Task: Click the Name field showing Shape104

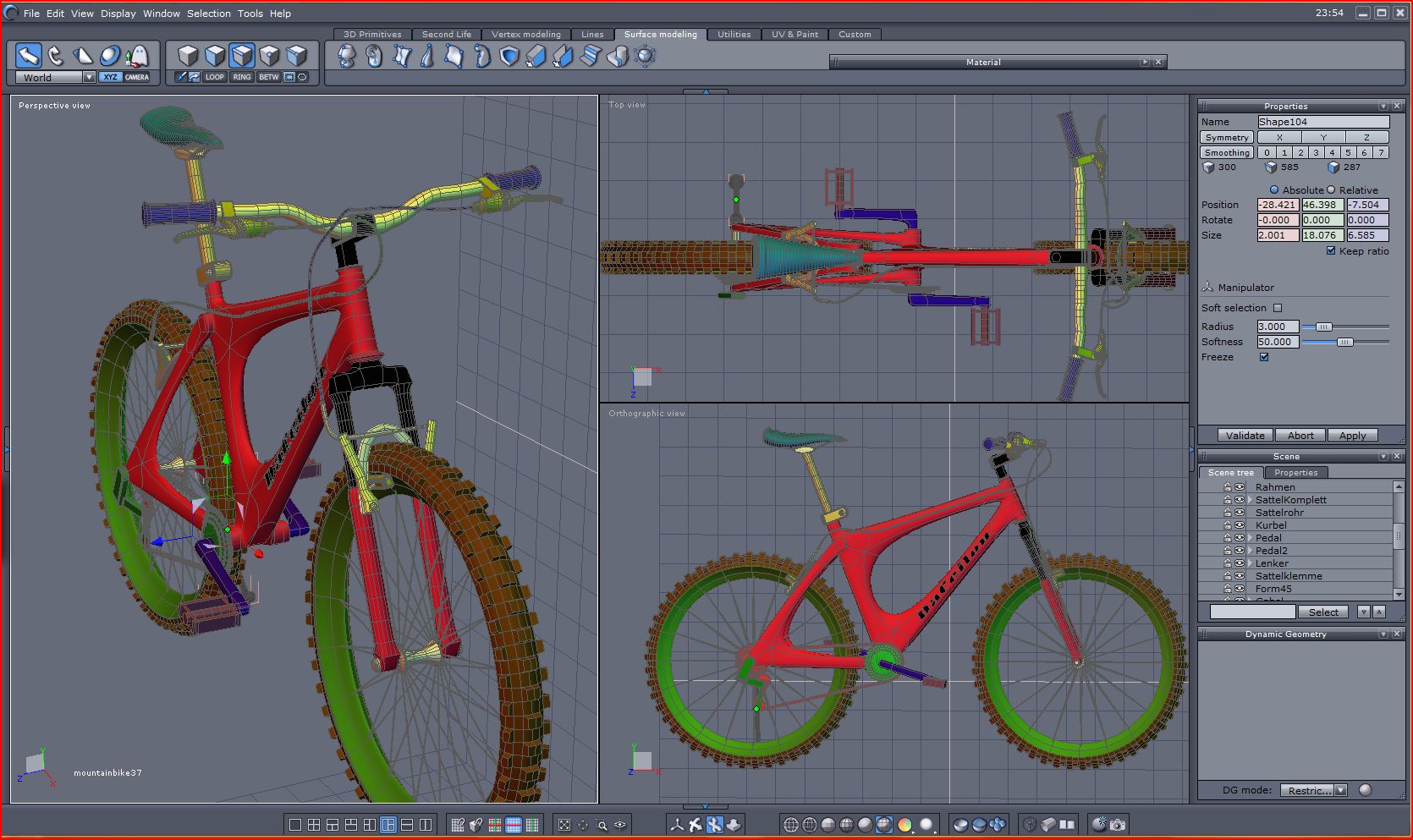Action: click(x=1323, y=122)
